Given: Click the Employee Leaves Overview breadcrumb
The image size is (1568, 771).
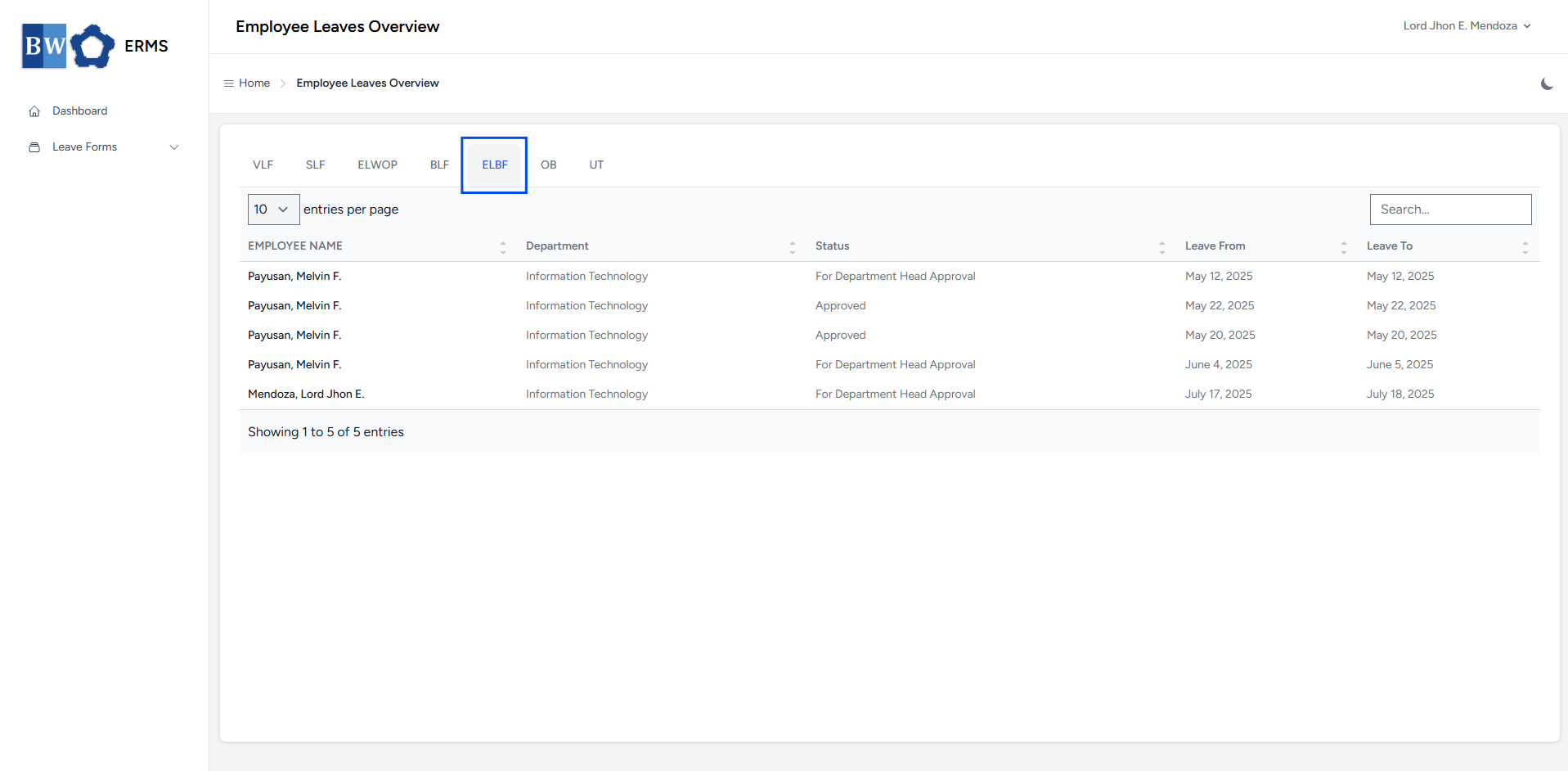Looking at the screenshot, I should pyautogui.click(x=368, y=83).
